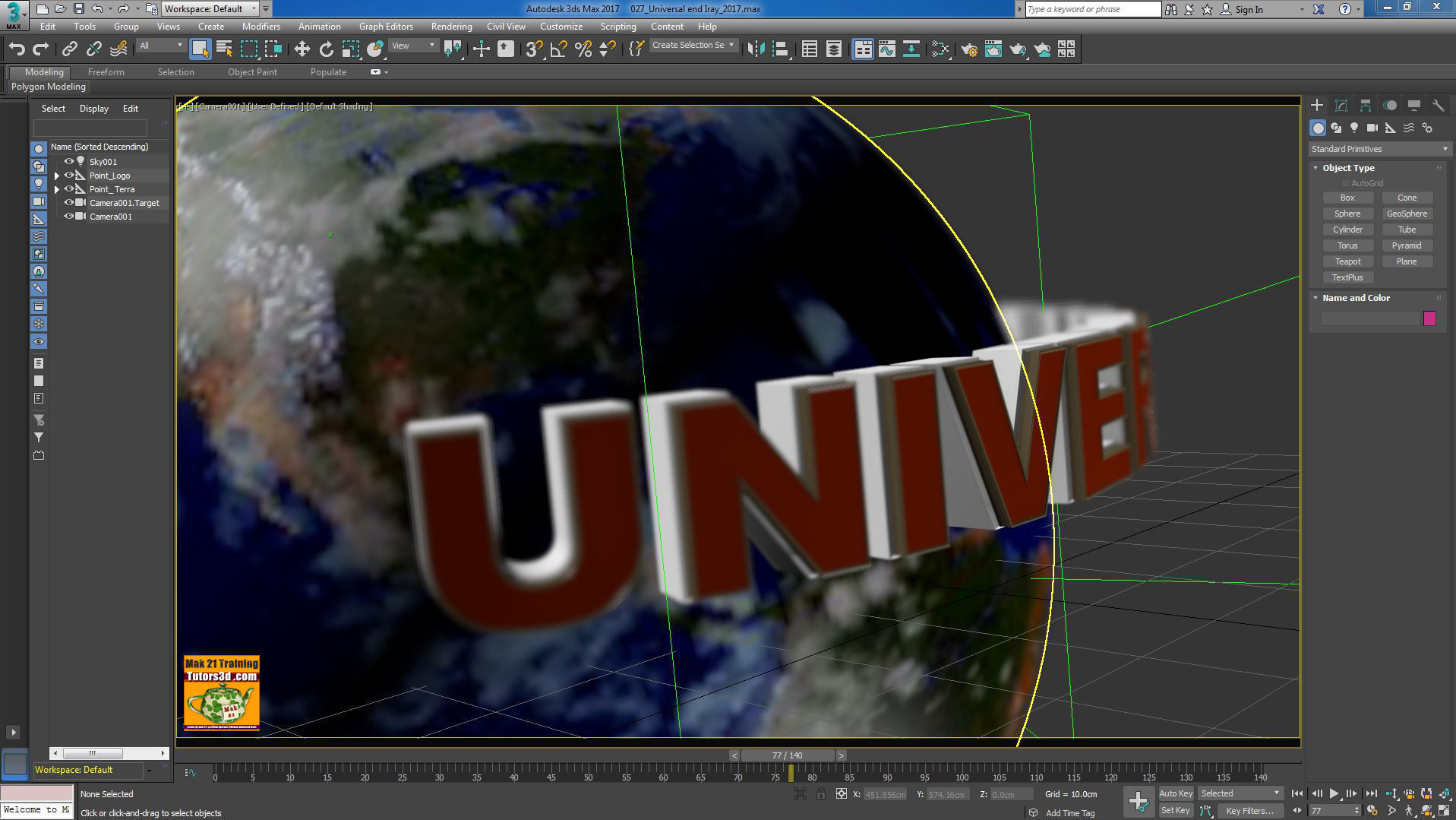Open the Modify command panel
This screenshot has width=1456, height=820.
pos(1341,106)
